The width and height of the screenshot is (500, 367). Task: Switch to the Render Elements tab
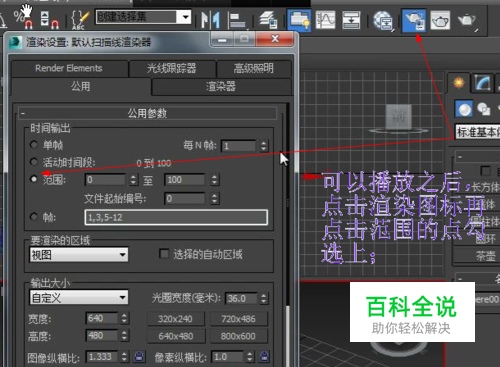69,68
